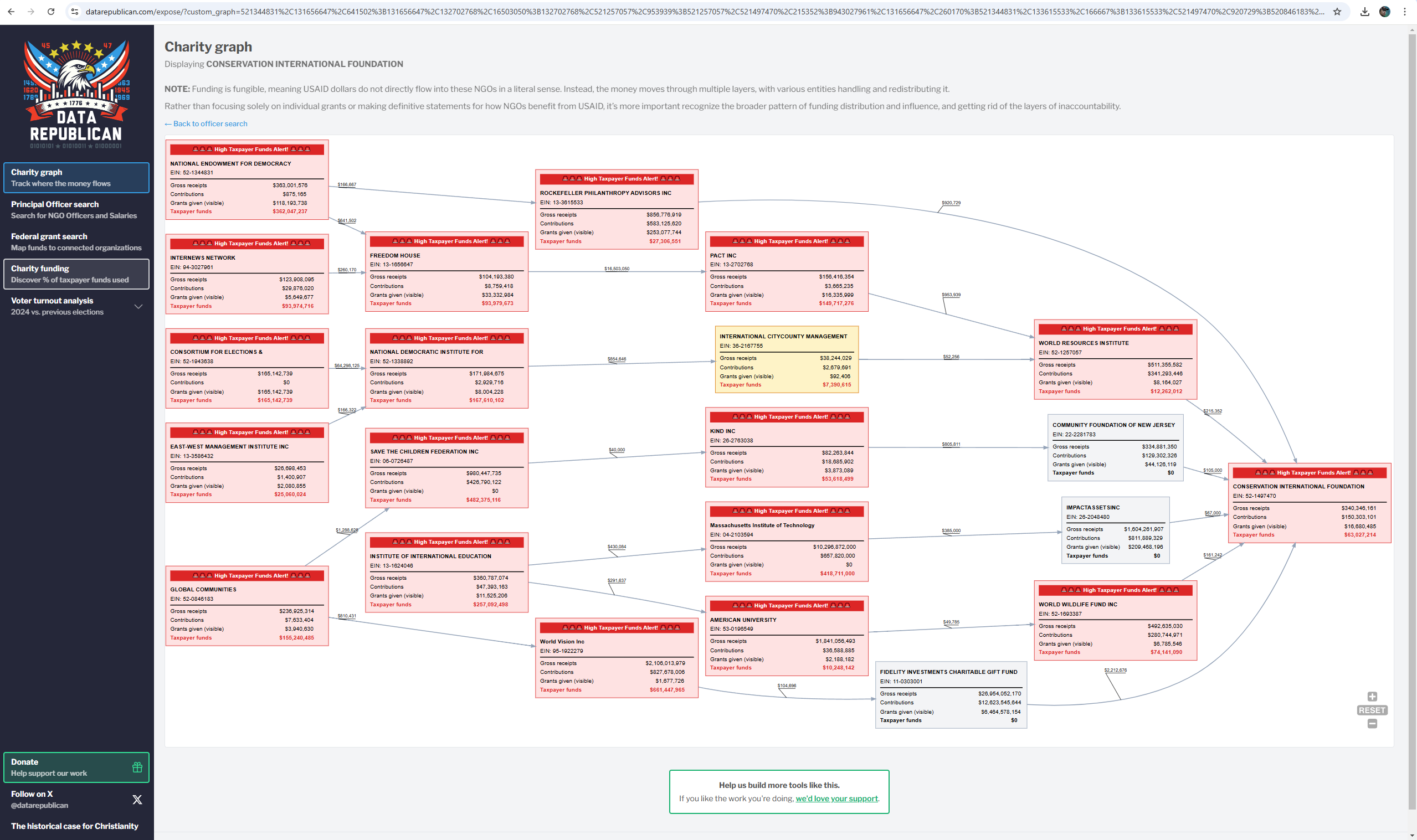This screenshot has width=1417, height=840.
Task: Click the Charity graph page heading
Action: (208, 47)
